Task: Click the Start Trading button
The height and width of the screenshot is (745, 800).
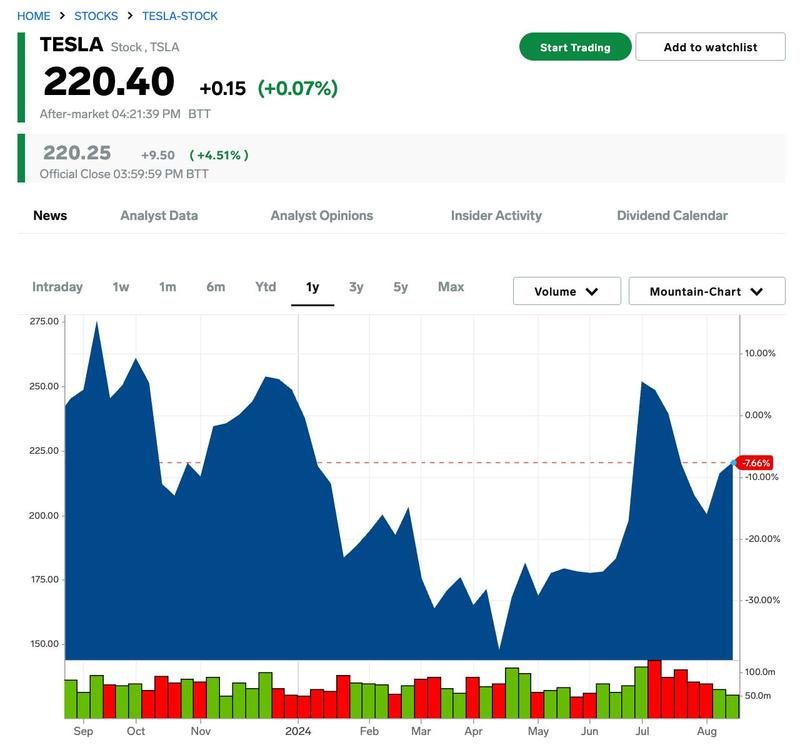Action: pos(575,47)
